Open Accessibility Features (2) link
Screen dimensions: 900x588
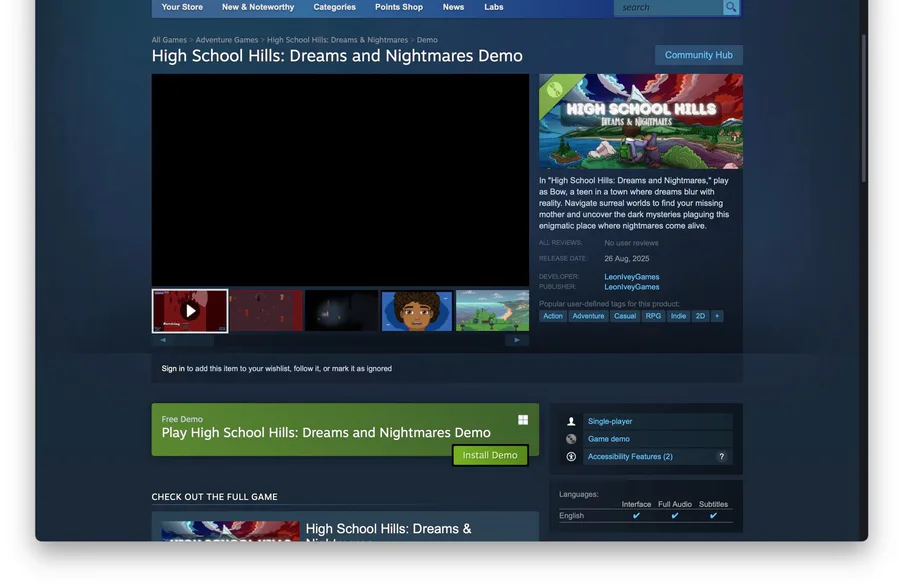click(630, 457)
